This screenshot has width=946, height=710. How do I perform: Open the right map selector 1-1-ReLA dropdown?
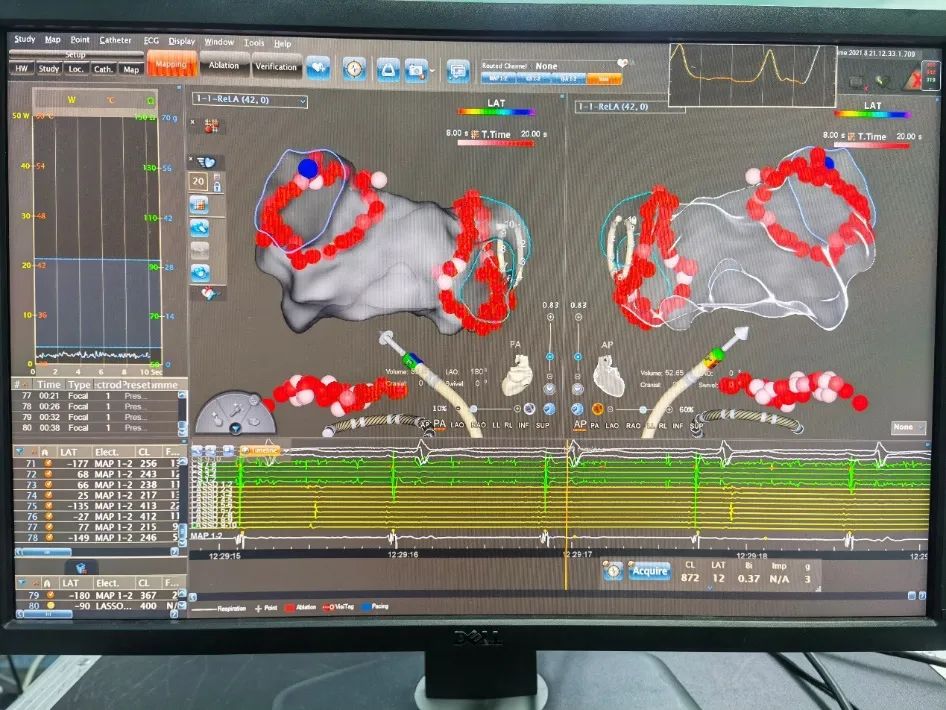click(x=630, y=107)
